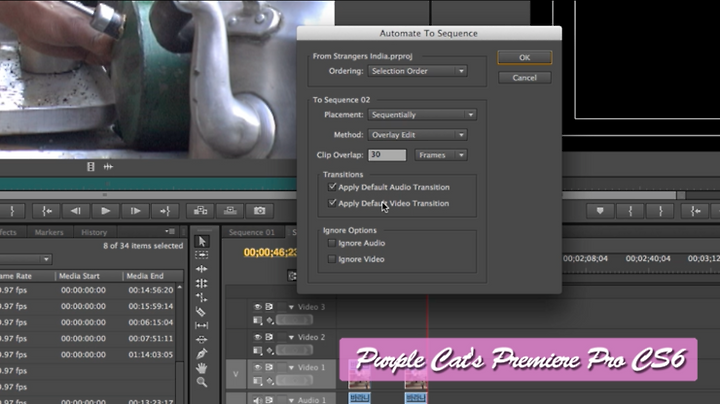The width and height of the screenshot is (720, 404).
Task: Select the Razor tool
Action: point(202,312)
